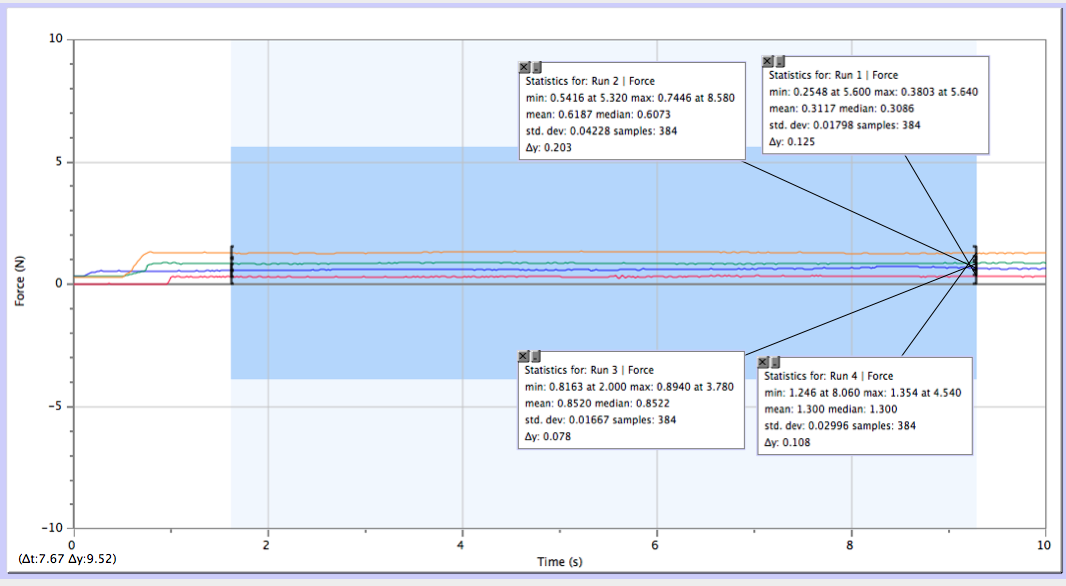Close the Run 2 Force statistics box

pos(523,67)
